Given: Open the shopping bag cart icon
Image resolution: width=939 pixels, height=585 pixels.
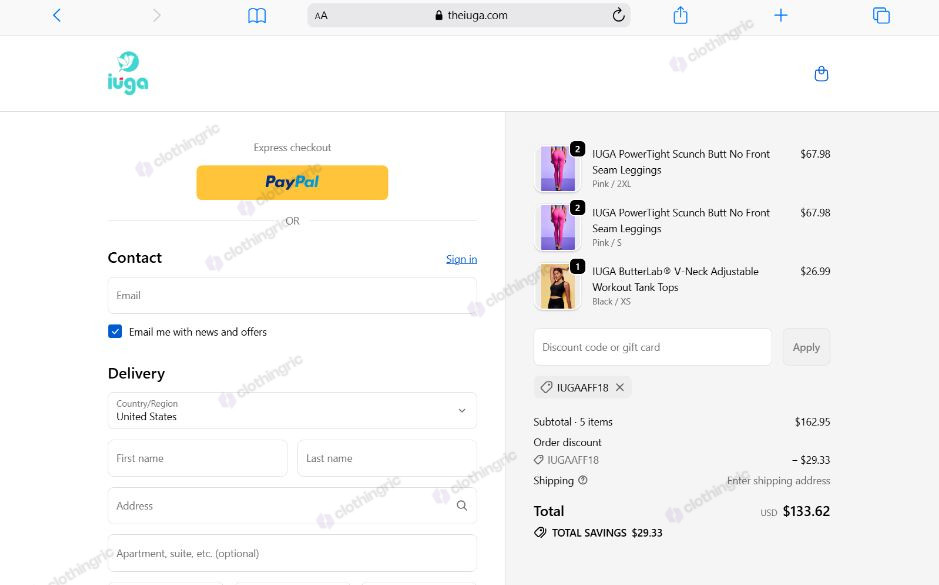Looking at the screenshot, I should (822, 74).
